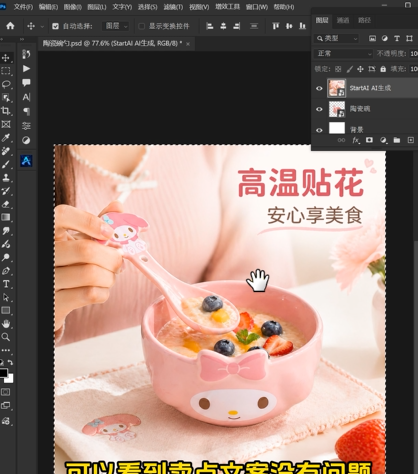Select the Spot Healing Brush tool
418x474 pixels.
point(6,151)
